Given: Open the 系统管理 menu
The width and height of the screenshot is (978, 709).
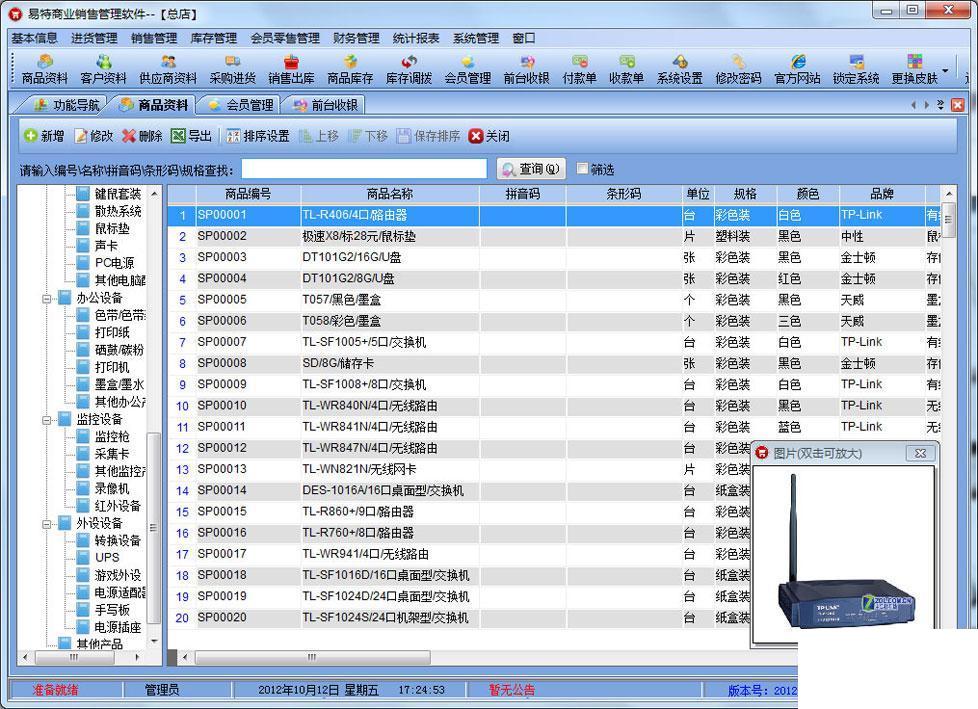Looking at the screenshot, I should [476, 38].
